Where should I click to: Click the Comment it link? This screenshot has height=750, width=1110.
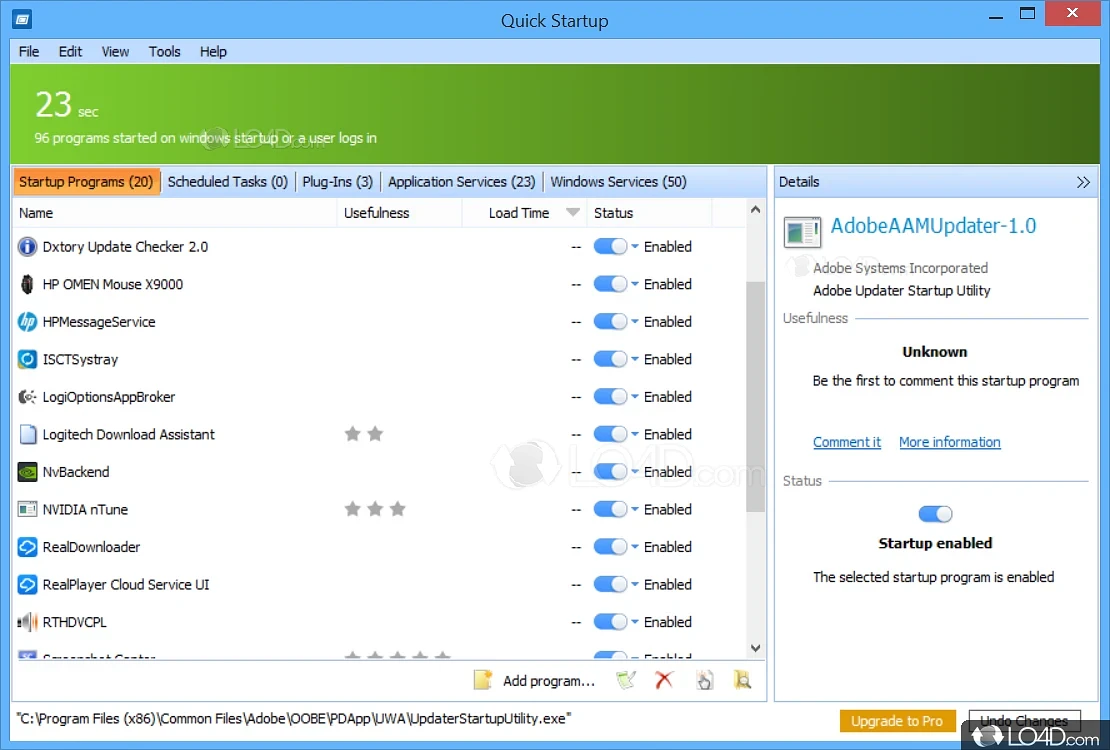pos(847,442)
